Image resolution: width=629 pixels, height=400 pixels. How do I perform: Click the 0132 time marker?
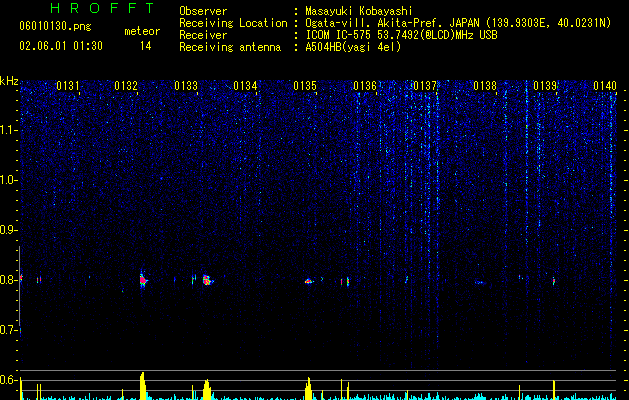(126, 86)
